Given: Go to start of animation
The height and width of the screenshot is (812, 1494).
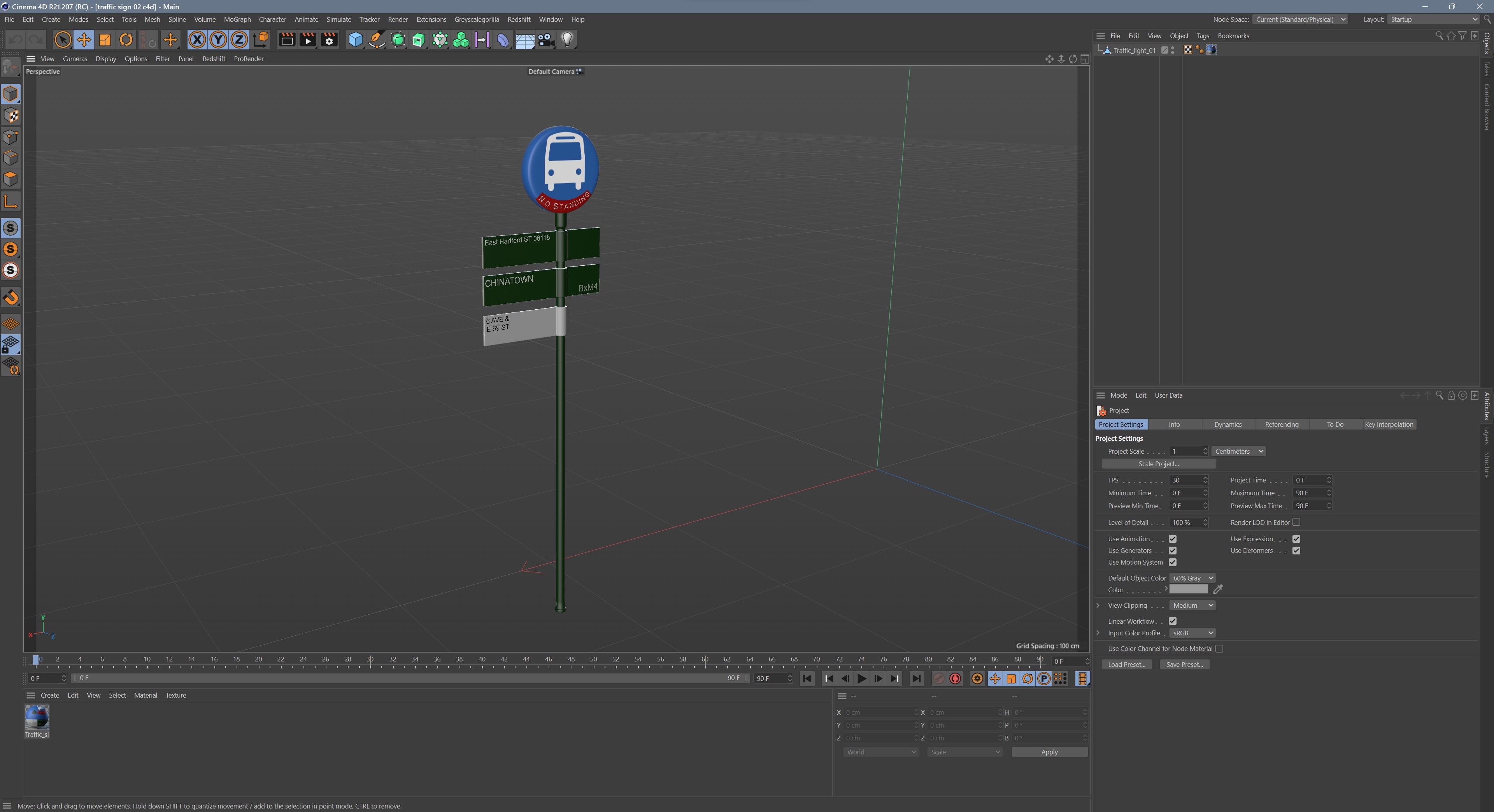Looking at the screenshot, I should pyautogui.click(x=807, y=679).
